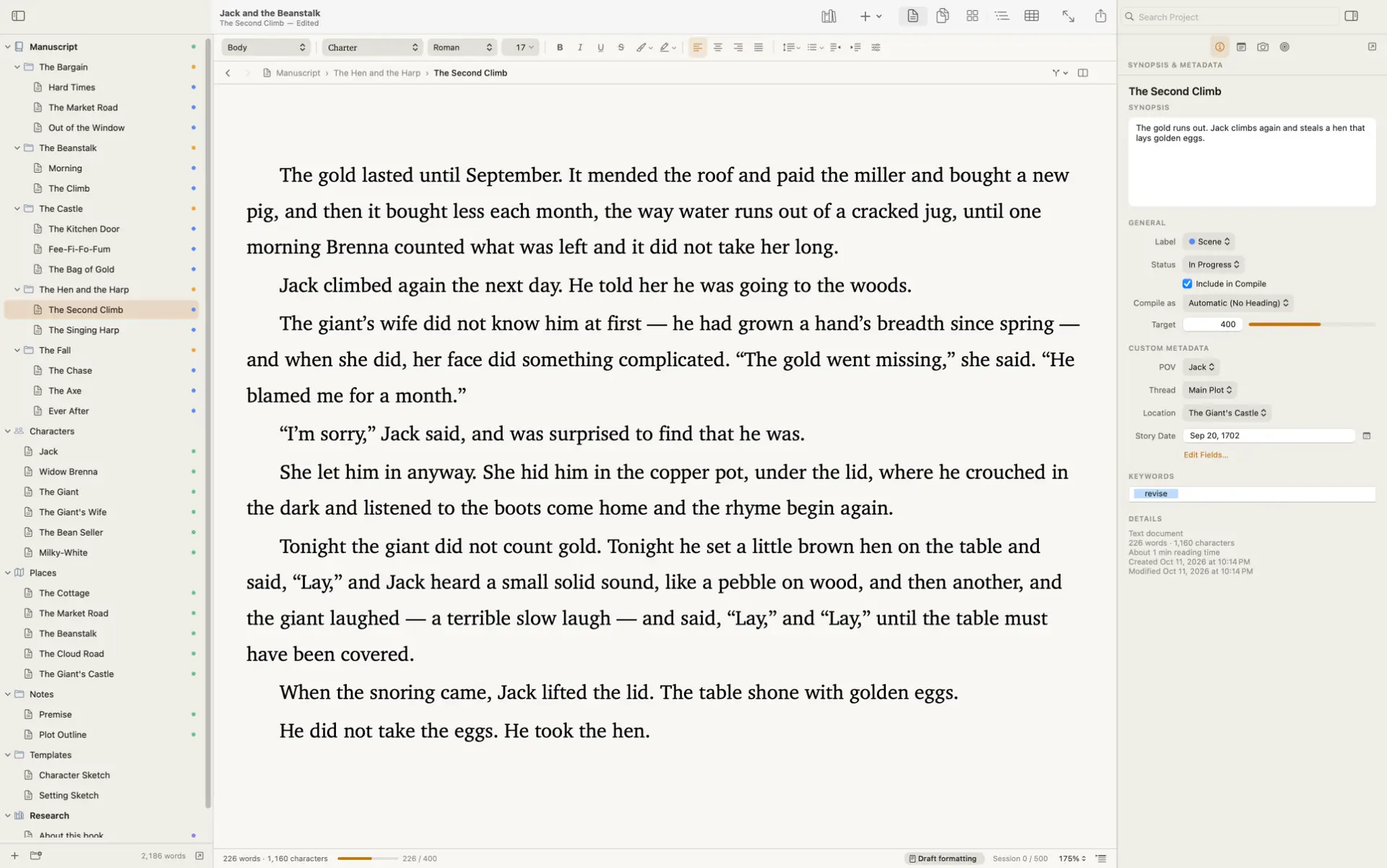Open the corkboard view mode
The width and height of the screenshot is (1387, 868).
(x=972, y=16)
